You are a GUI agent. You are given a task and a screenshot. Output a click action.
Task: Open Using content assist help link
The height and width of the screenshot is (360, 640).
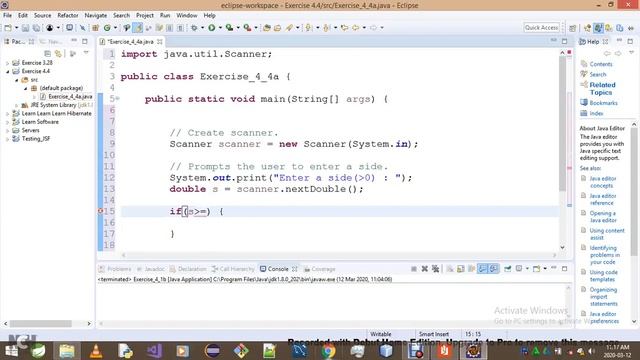(x=607, y=234)
